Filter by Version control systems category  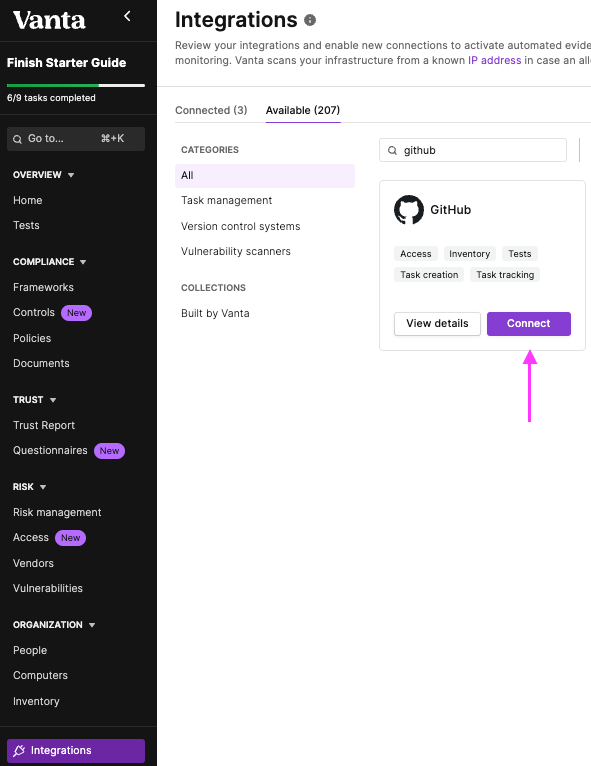[x=241, y=226]
